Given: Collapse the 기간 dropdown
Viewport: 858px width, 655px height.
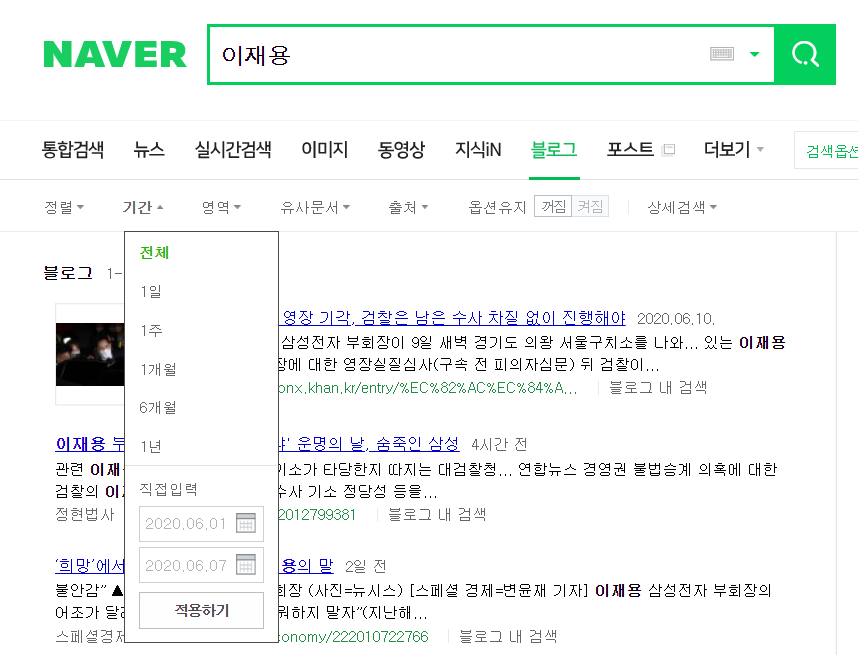Looking at the screenshot, I should [142, 207].
